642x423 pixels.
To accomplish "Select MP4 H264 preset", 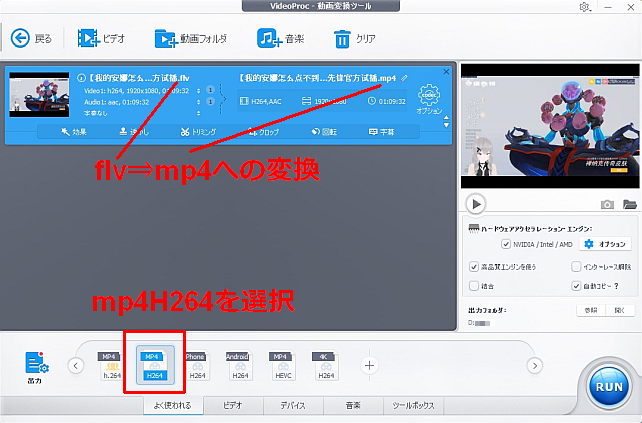I will click(x=155, y=365).
